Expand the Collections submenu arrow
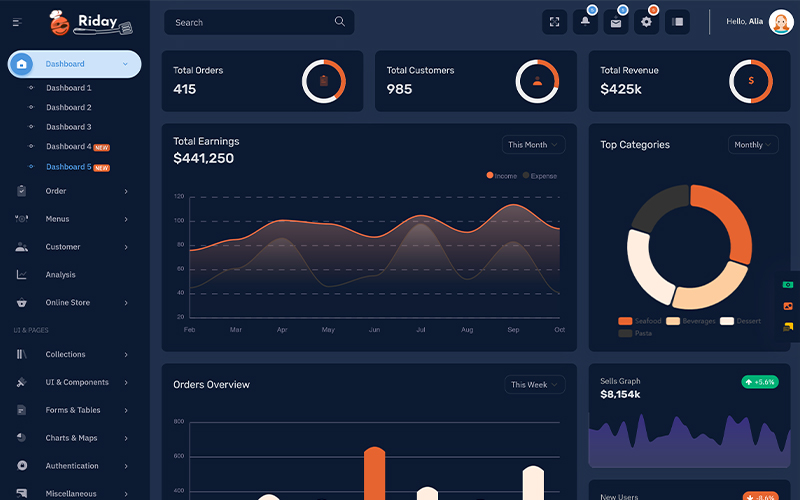 click(x=126, y=355)
